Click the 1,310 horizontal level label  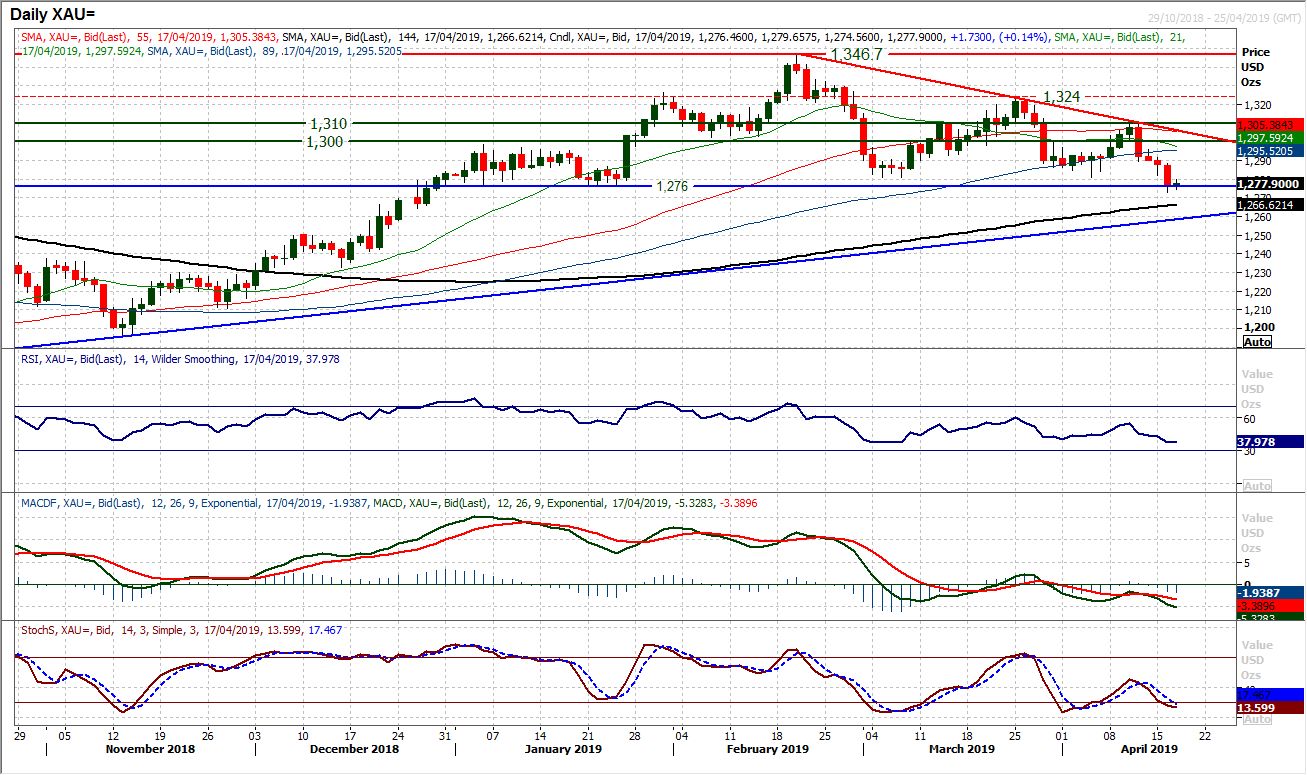(328, 123)
